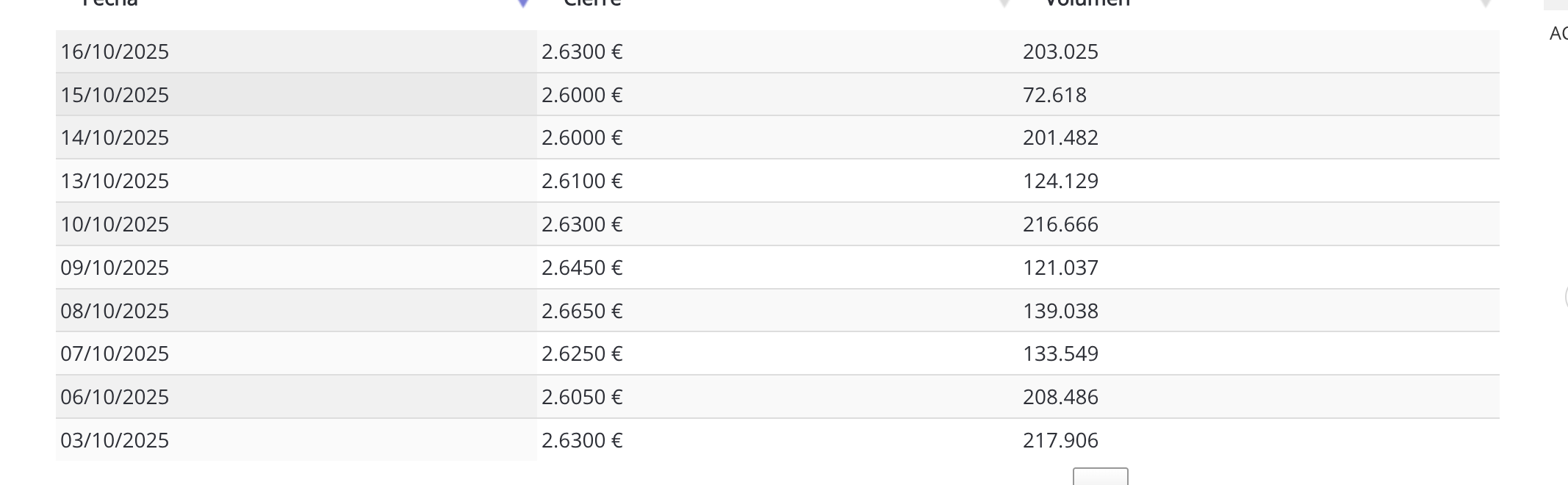The height and width of the screenshot is (485, 1568).
Task: Select closing price 2.6450 €
Action: click(582, 267)
